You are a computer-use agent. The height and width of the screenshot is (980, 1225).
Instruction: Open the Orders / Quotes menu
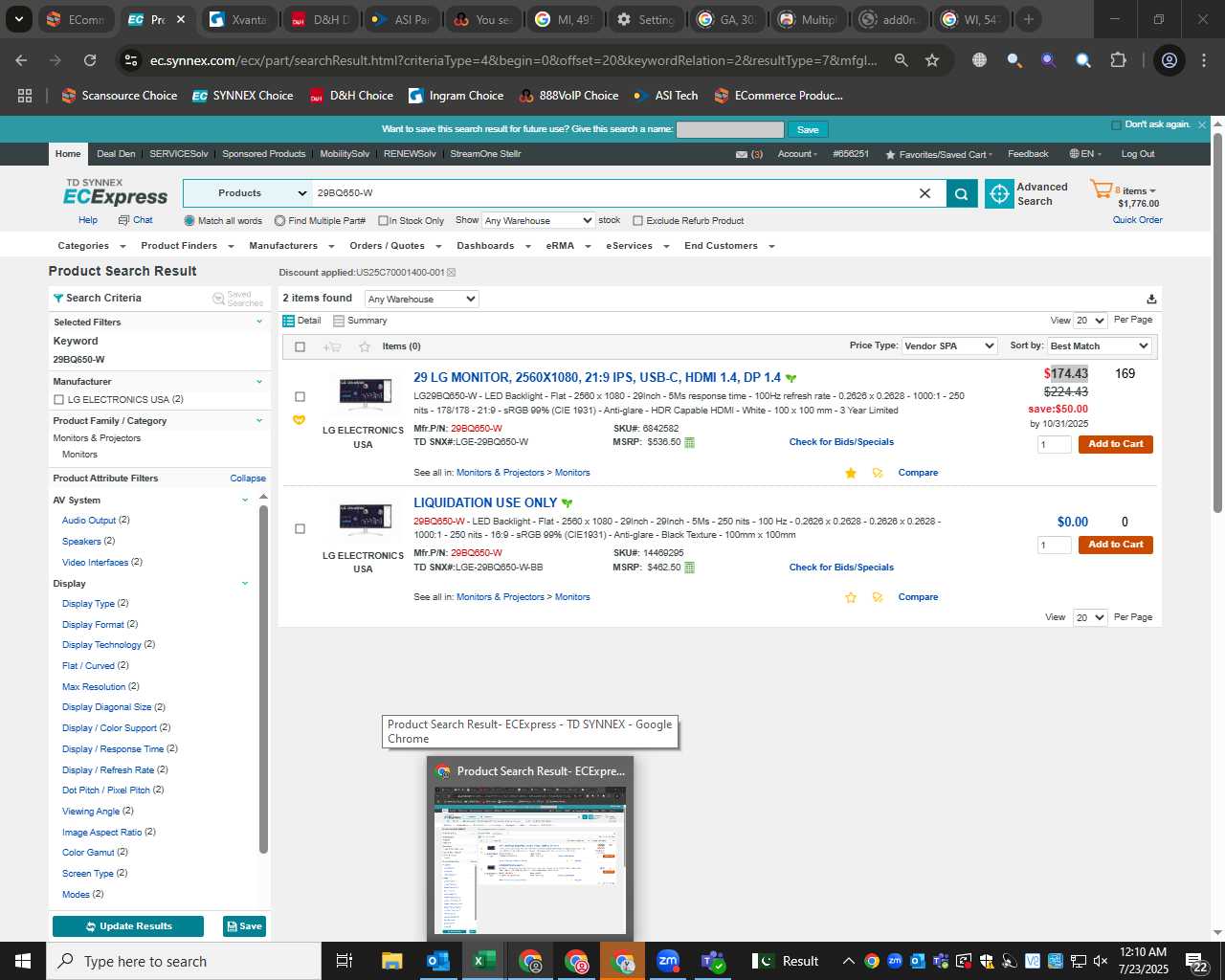click(395, 246)
